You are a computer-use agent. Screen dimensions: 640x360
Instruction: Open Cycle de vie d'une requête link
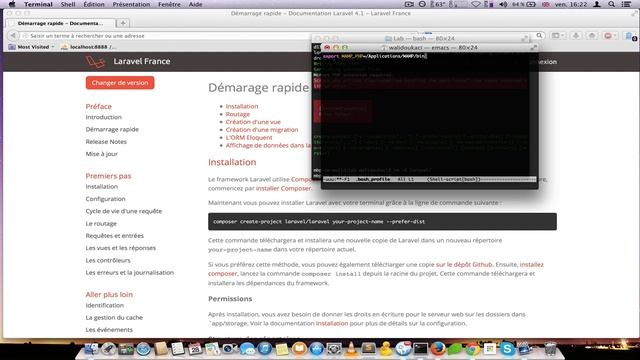[x=124, y=211]
